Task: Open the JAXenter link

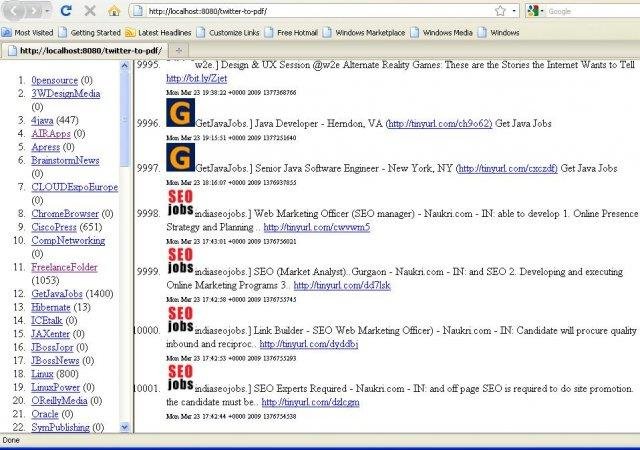Action: 51,334
